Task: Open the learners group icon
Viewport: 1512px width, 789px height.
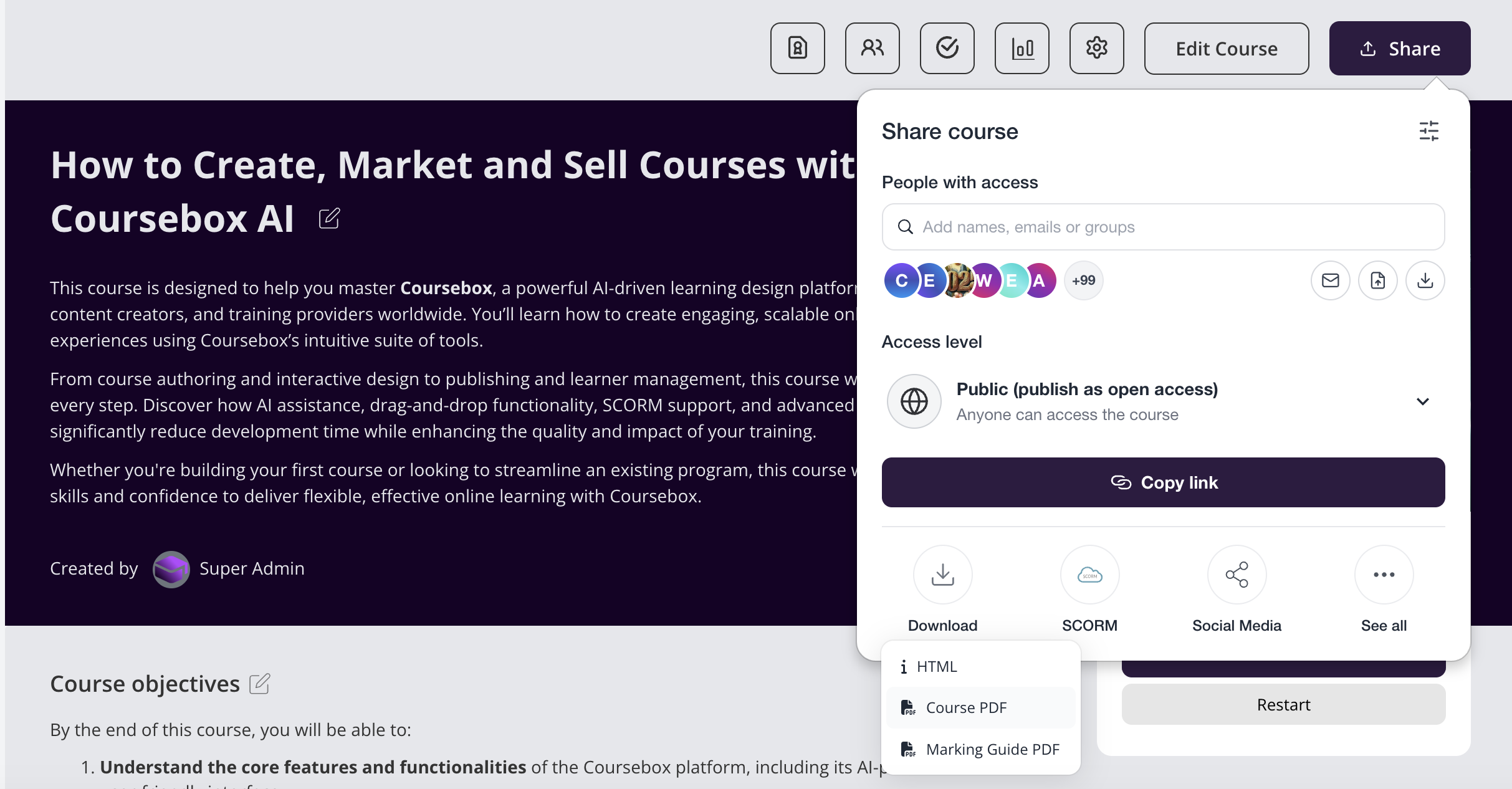Action: coord(872,49)
